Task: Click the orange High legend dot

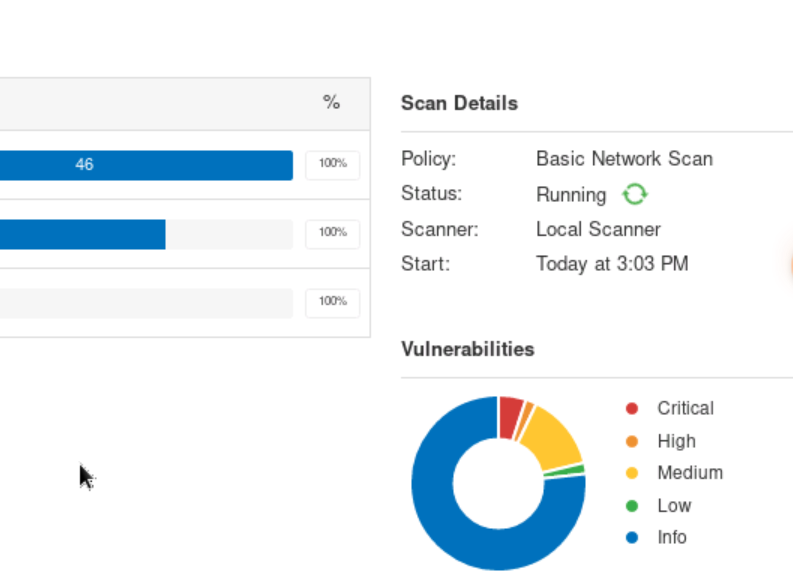Action: (x=632, y=441)
